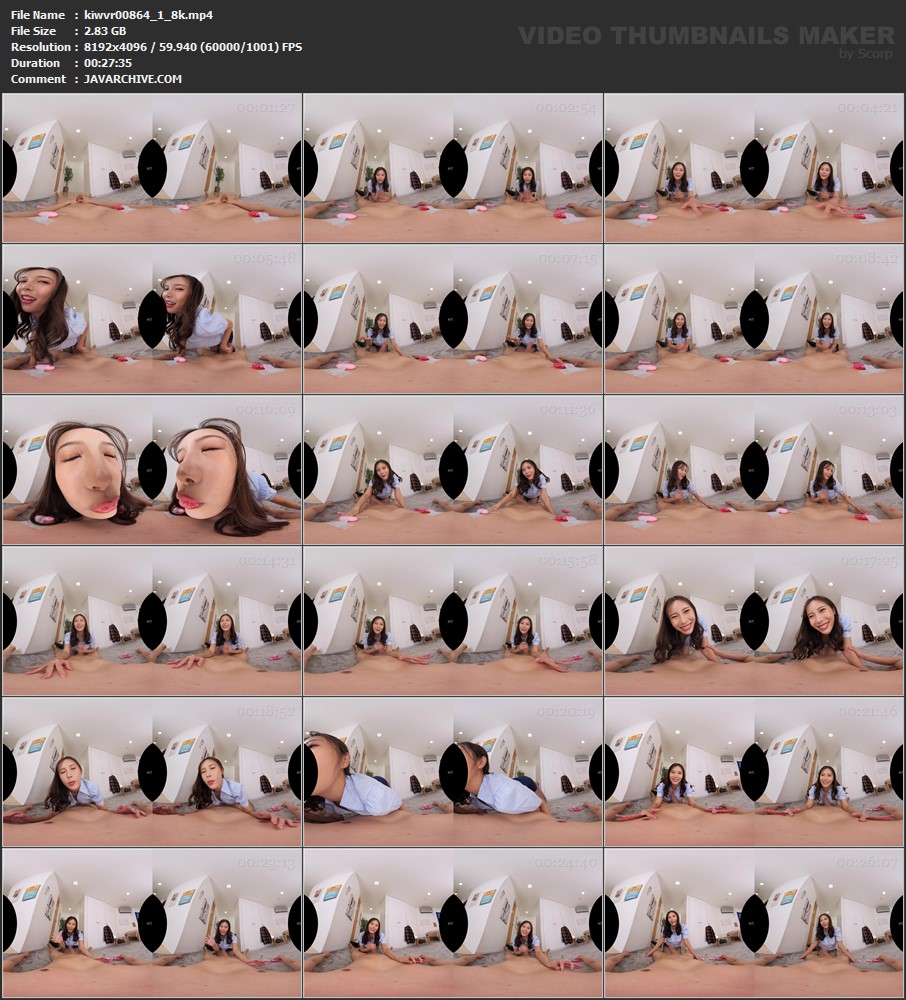This screenshot has height=1000, width=906.
Task: Open the 00:13:03 thumbnail
Action: 754,470
